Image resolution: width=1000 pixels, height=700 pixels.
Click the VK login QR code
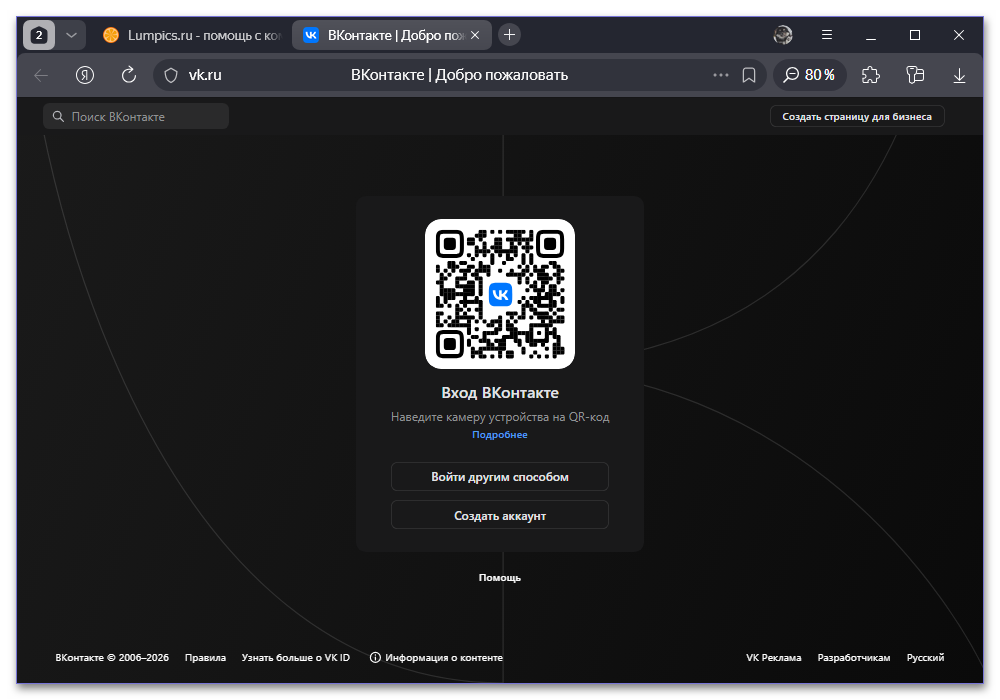pyautogui.click(x=499, y=294)
